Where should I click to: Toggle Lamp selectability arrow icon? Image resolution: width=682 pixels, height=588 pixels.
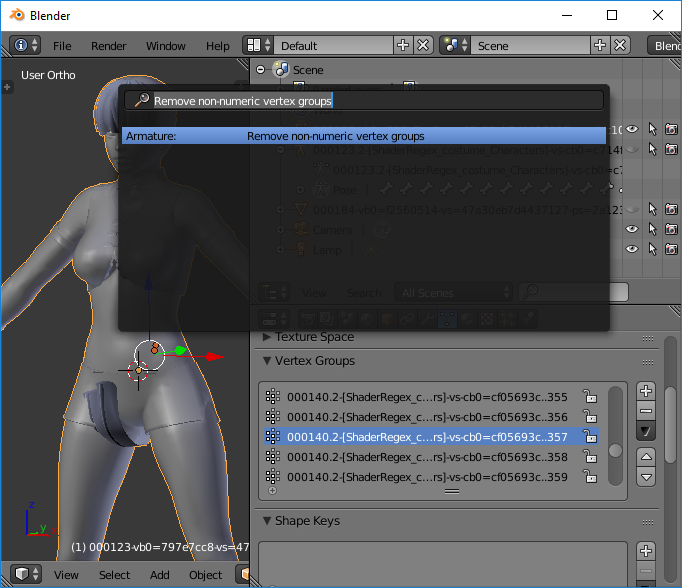652,249
